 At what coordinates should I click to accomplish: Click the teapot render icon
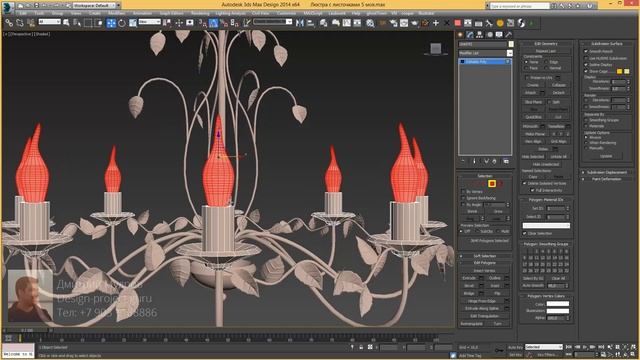415,23
